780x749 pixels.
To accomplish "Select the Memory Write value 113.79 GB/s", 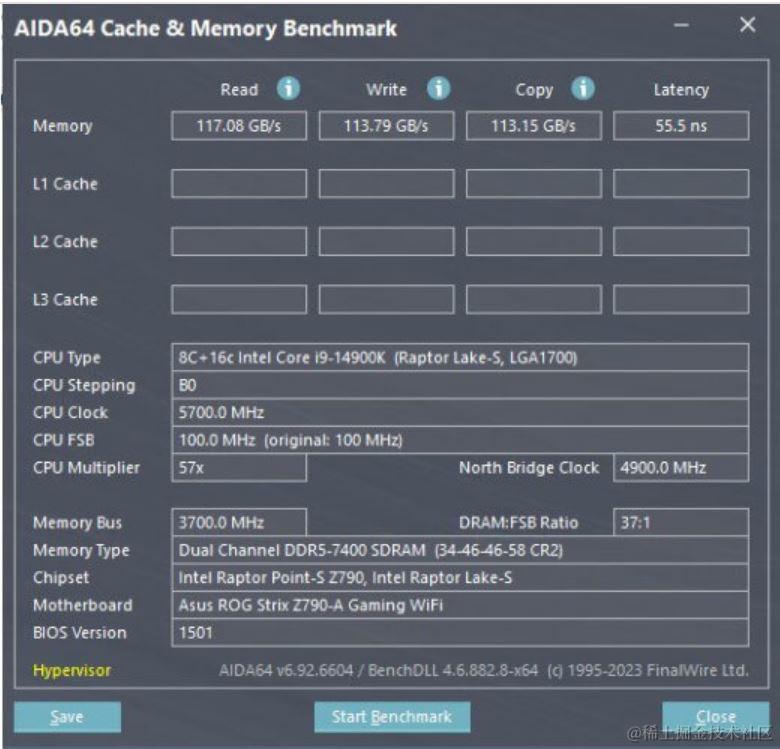I will 387,126.
